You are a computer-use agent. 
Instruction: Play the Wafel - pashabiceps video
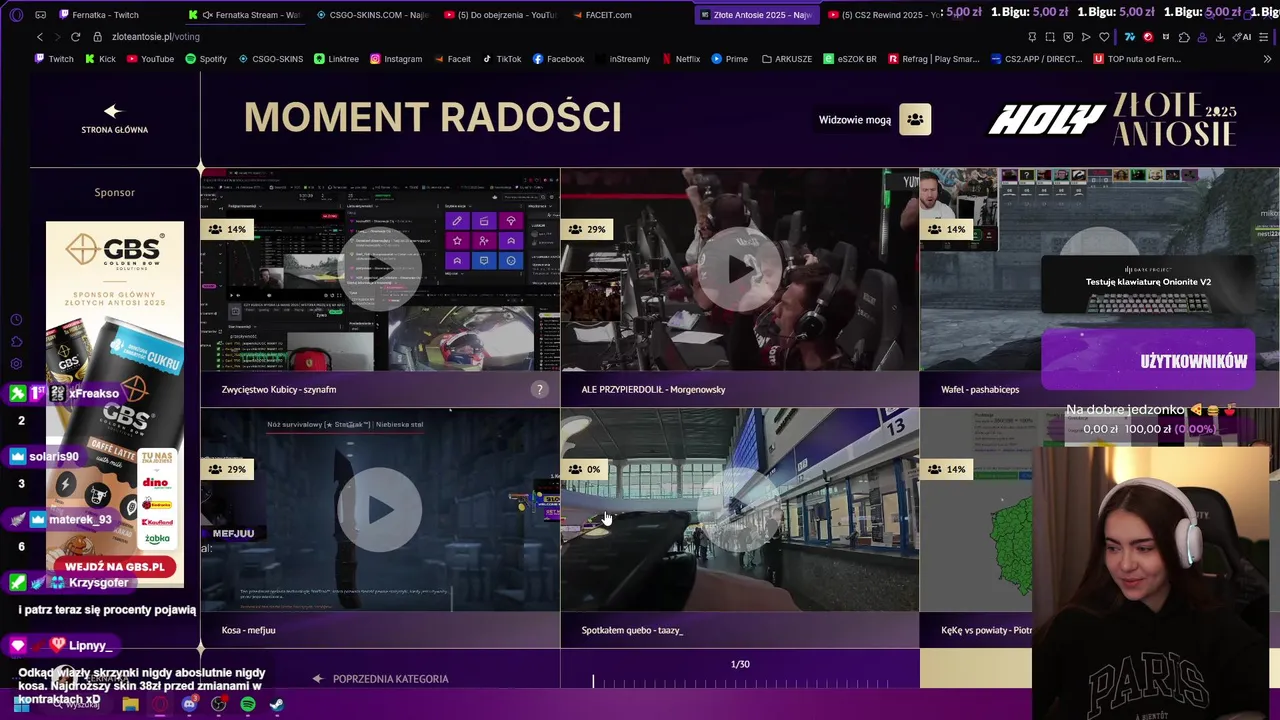[x=1099, y=269]
